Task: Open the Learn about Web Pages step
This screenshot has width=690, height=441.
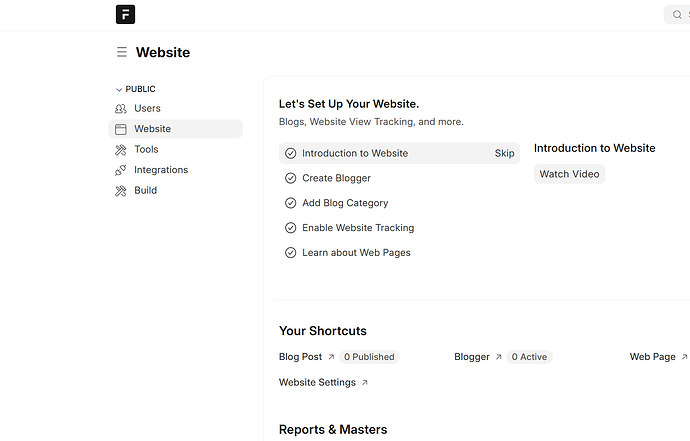Action: point(356,253)
